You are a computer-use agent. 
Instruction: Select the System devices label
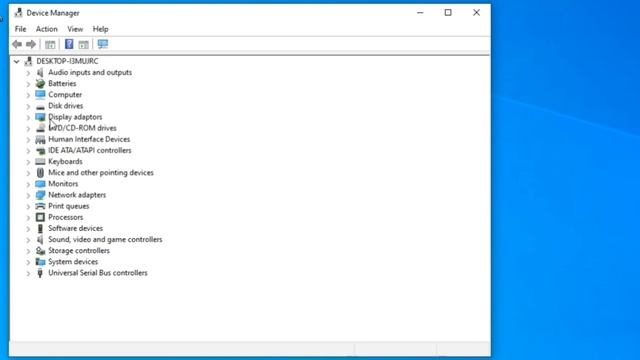click(73, 262)
